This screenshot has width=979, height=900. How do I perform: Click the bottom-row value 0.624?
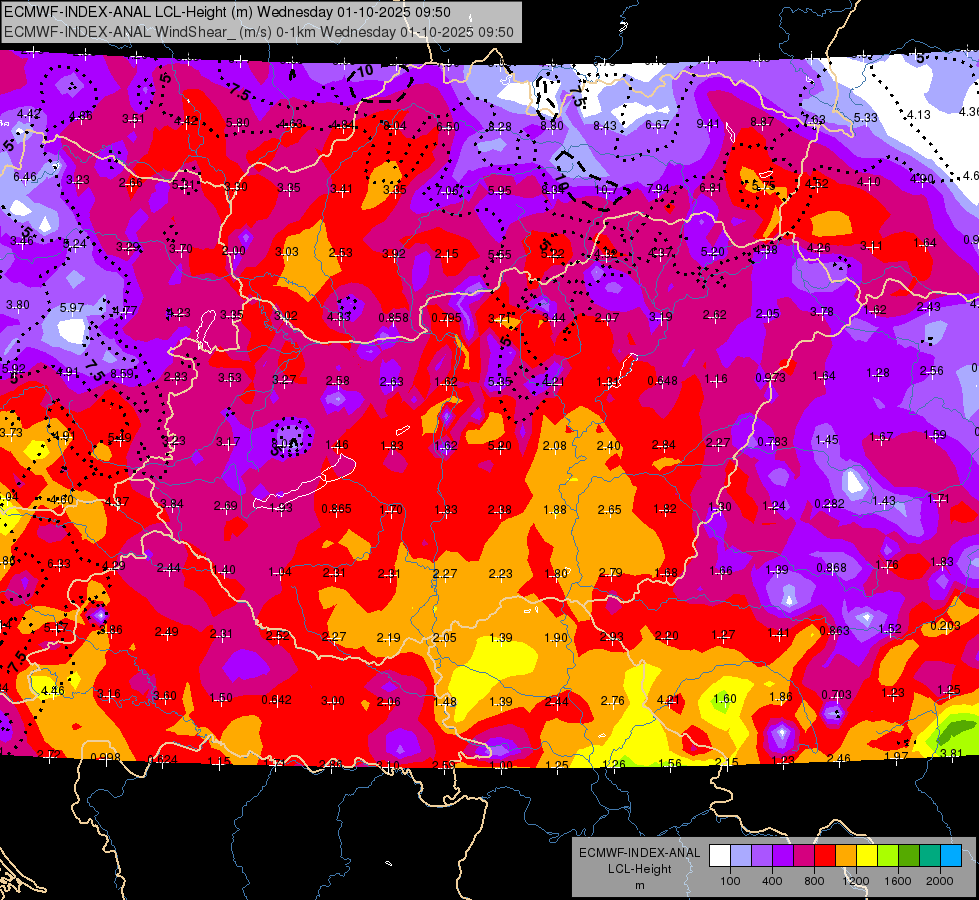coord(162,760)
